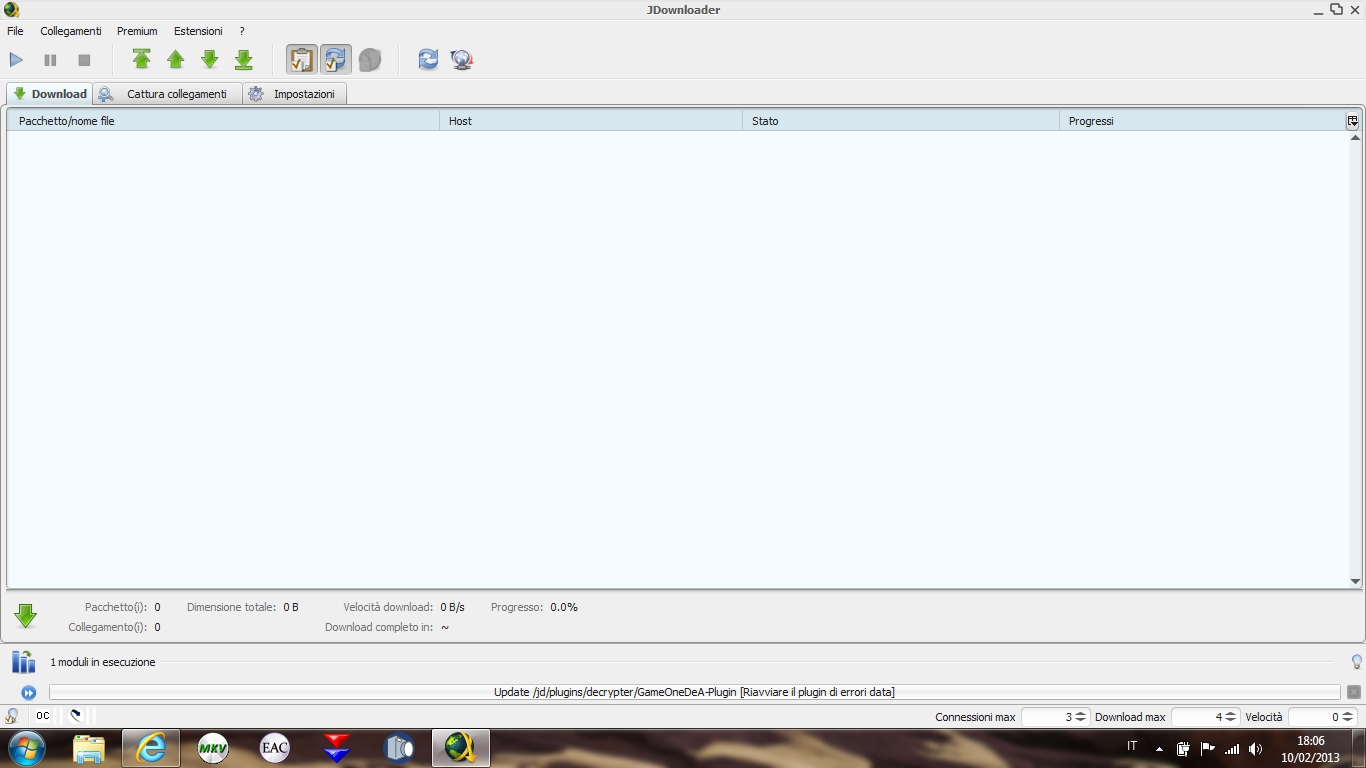Image resolution: width=1366 pixels, height=768 pixels.
Task: Click Action Center flag tray icon
Action: (x=1208, y=748)
